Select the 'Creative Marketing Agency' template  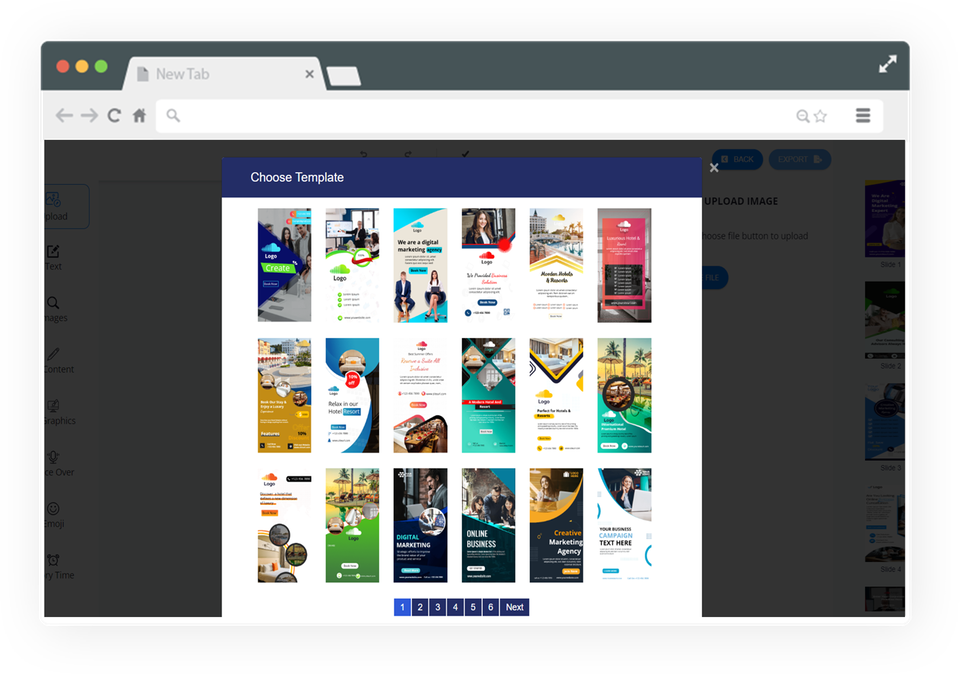tap(556, 525)
